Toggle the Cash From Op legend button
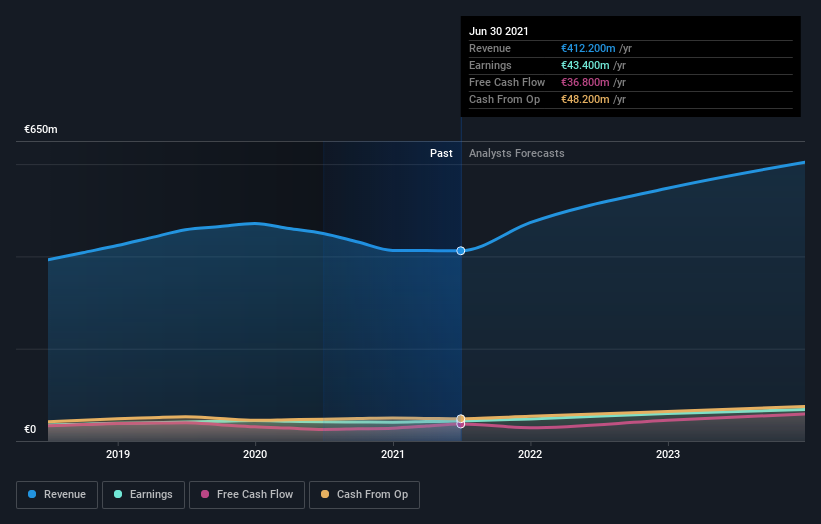Viewport: 821px width, 524px height. click(x=364, y=495)
